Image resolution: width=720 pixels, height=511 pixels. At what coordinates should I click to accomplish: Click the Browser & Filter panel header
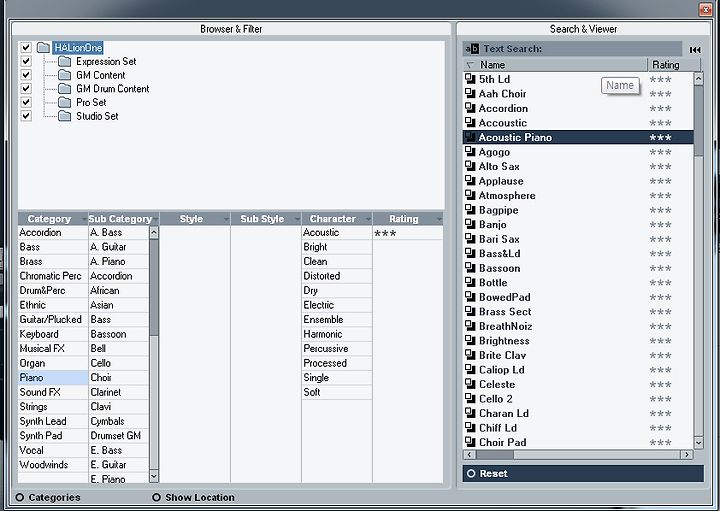[x=231, y=29]
